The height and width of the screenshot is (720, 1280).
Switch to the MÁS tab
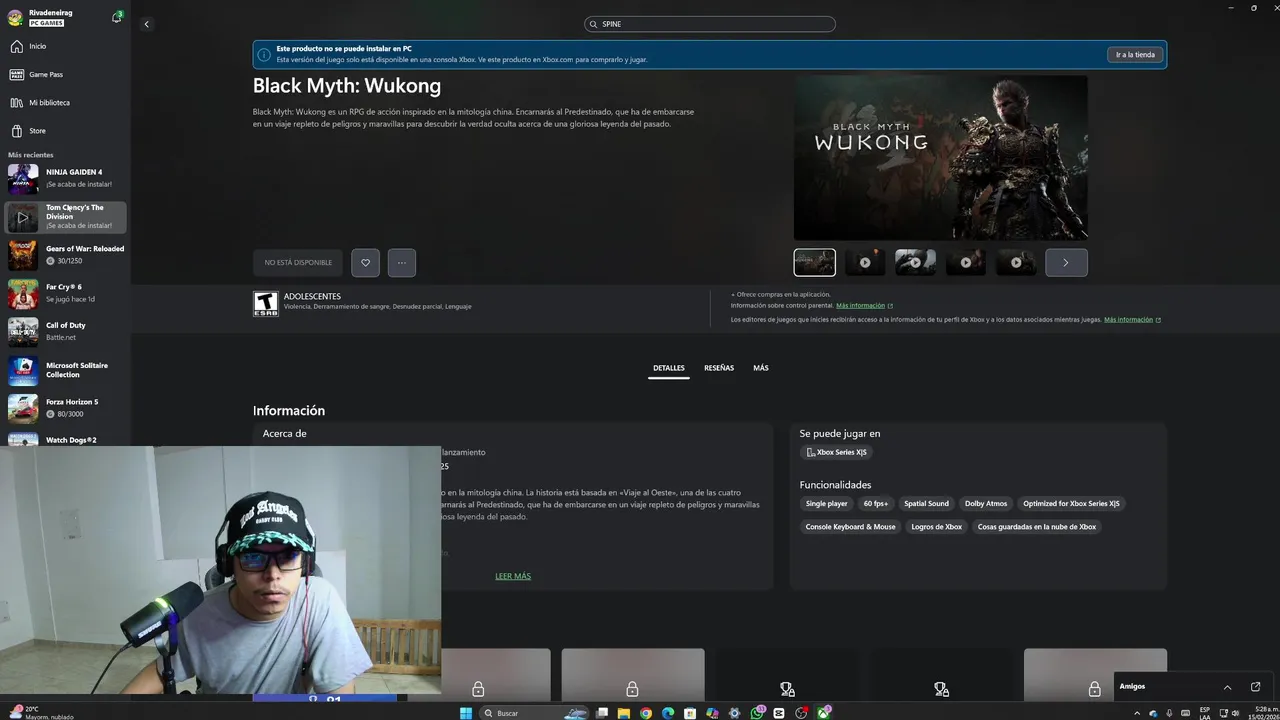(x=761, y=368)
